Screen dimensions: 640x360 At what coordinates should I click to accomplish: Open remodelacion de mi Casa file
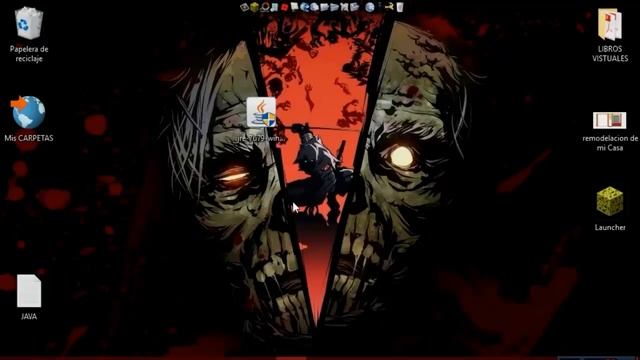click(610, 131)
